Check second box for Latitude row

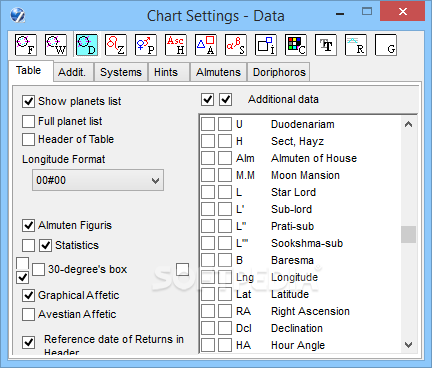tap(225, 294)
